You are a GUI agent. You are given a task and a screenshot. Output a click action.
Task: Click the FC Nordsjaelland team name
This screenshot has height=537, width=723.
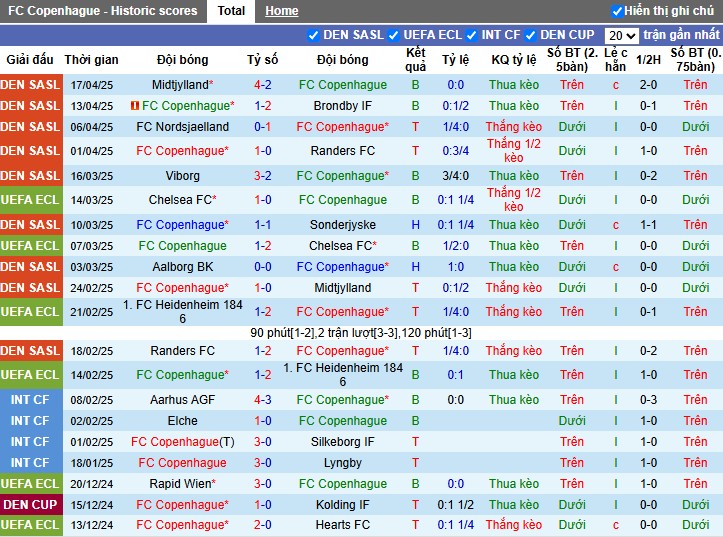[183, 127]
